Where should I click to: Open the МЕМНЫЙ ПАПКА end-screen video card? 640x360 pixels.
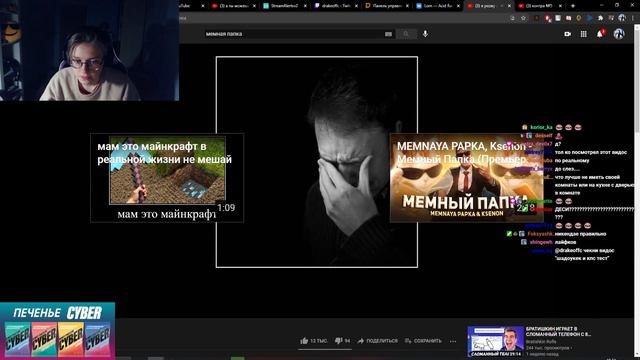tap(467, 178)
